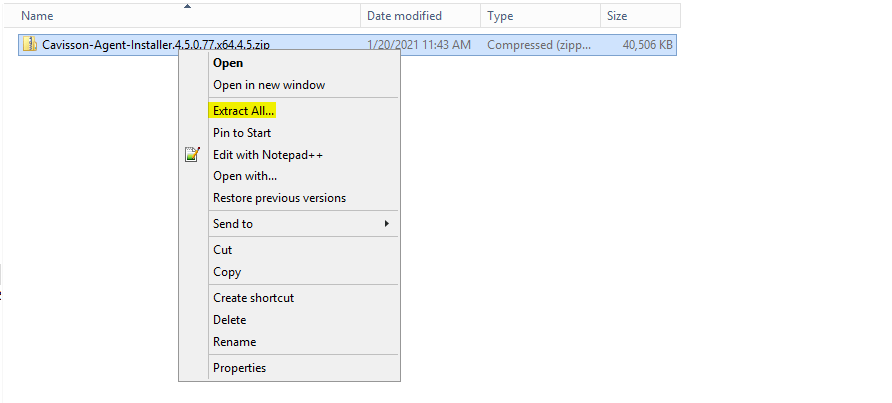892x403 pixels.
Task: Select Open in new window
Action: 269,85
